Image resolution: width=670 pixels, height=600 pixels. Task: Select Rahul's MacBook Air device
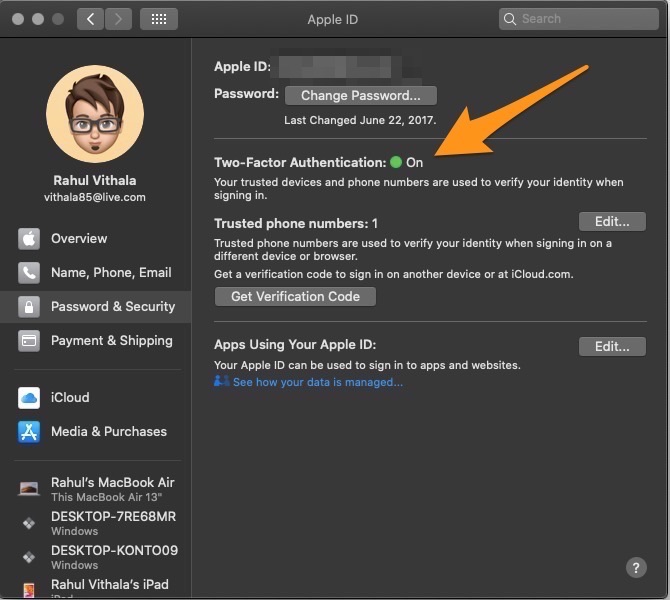point(95,489)
